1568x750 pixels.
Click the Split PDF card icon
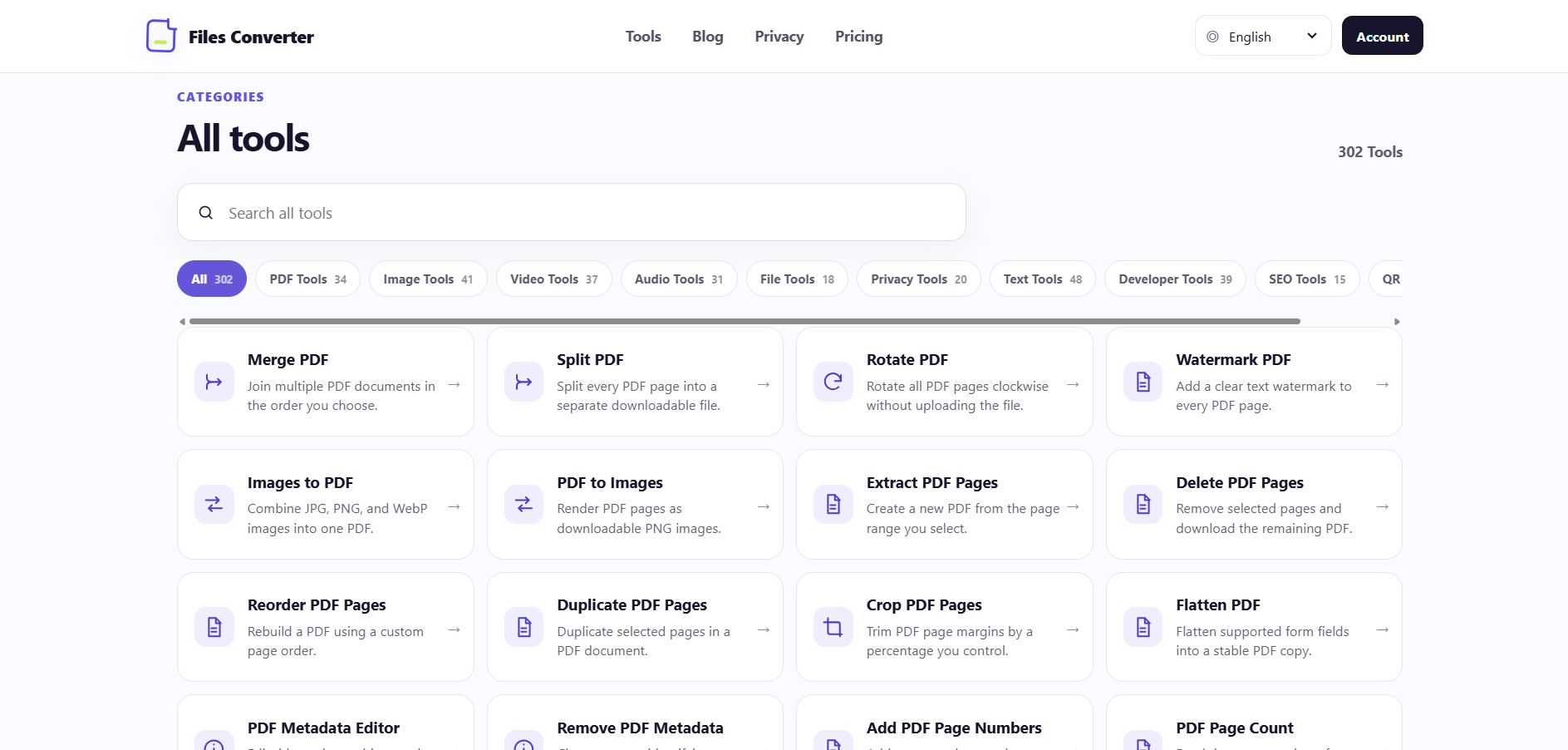pyautogui.click(x=523, y=382)
